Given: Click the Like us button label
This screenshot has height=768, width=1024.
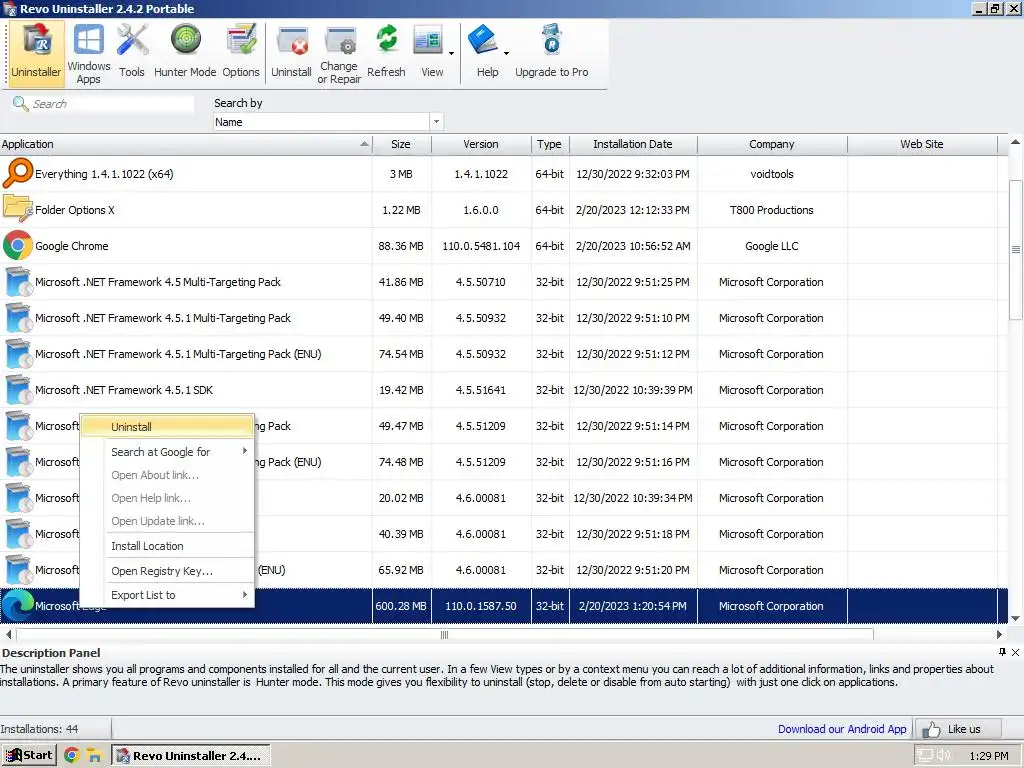Looking at the screenshot, I should 964,729.
